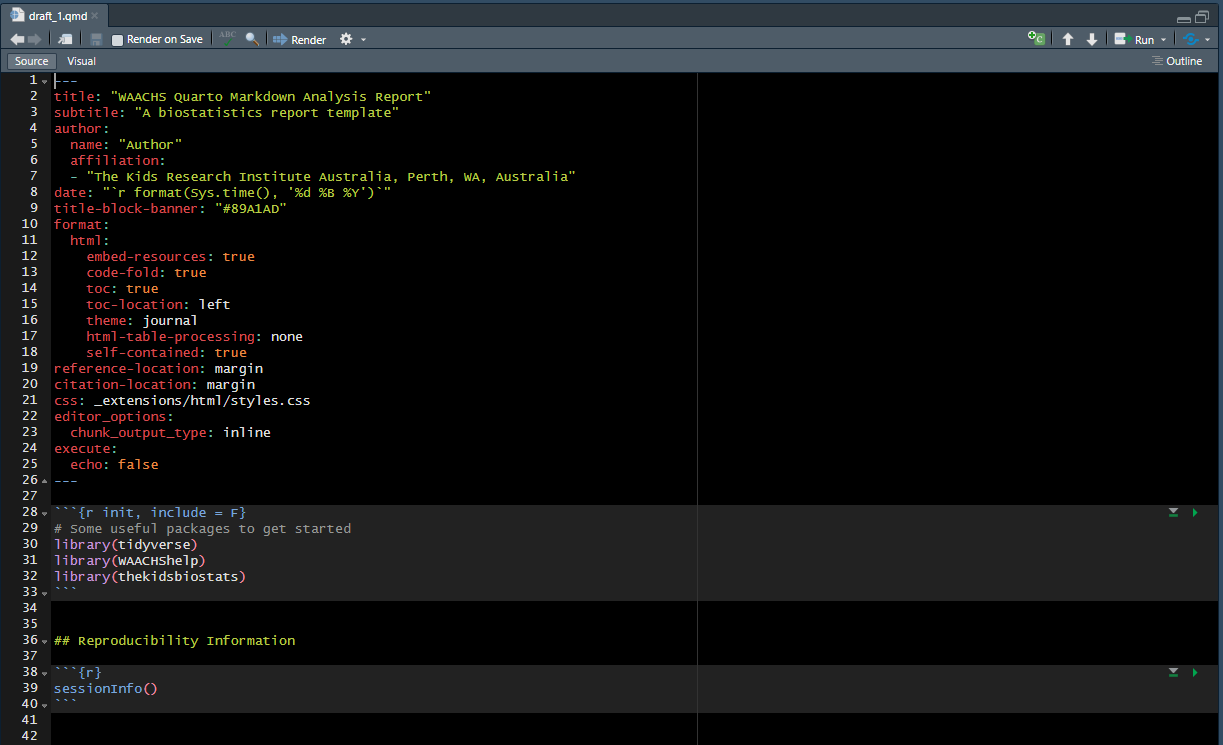The width and height of the screenshot is (1223, 745).
Task: Collapse Reproducibility Information section at line 36
Action: 45,641
